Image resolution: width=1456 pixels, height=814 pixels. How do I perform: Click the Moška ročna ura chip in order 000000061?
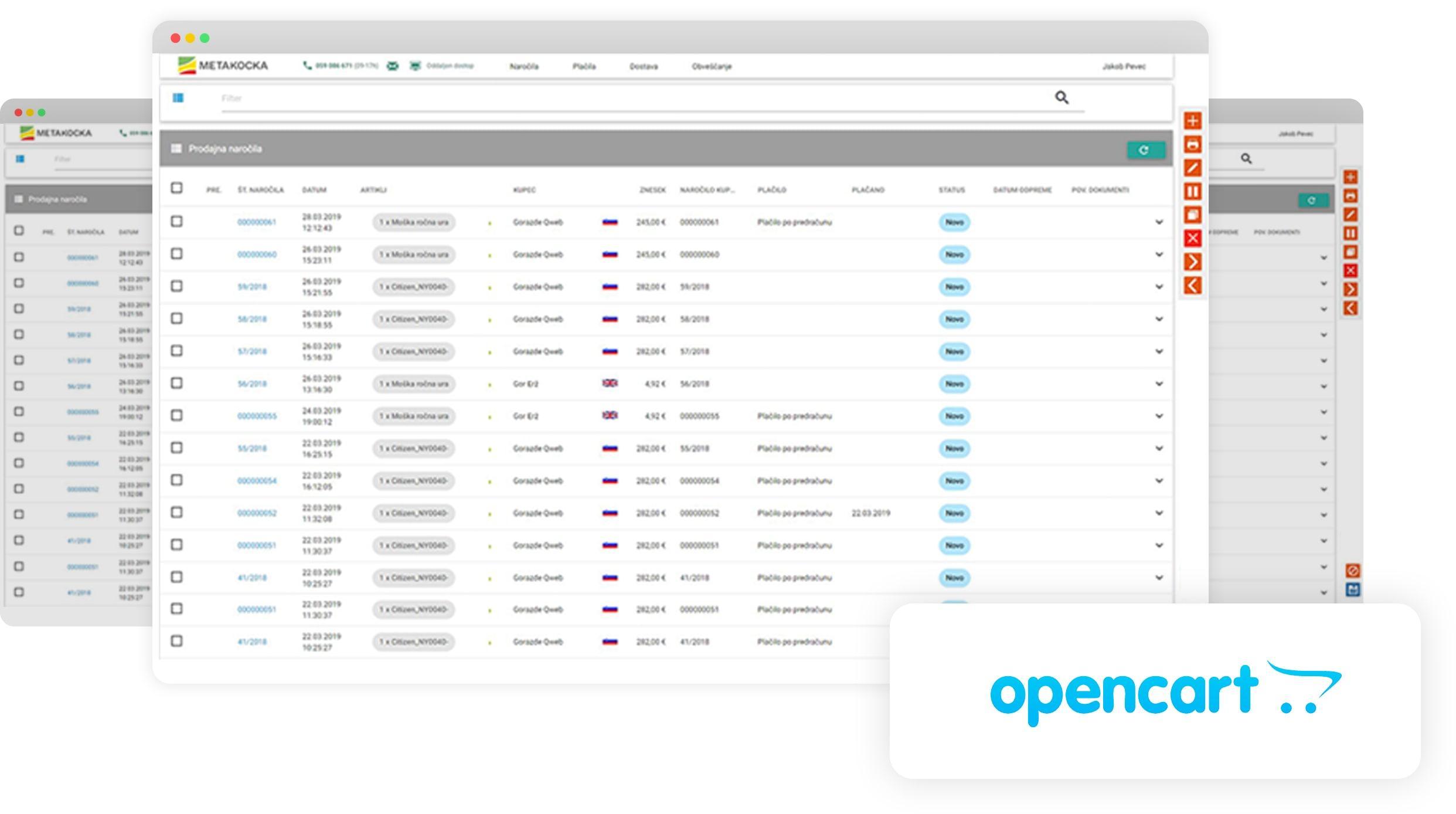(x=414, y=222)
